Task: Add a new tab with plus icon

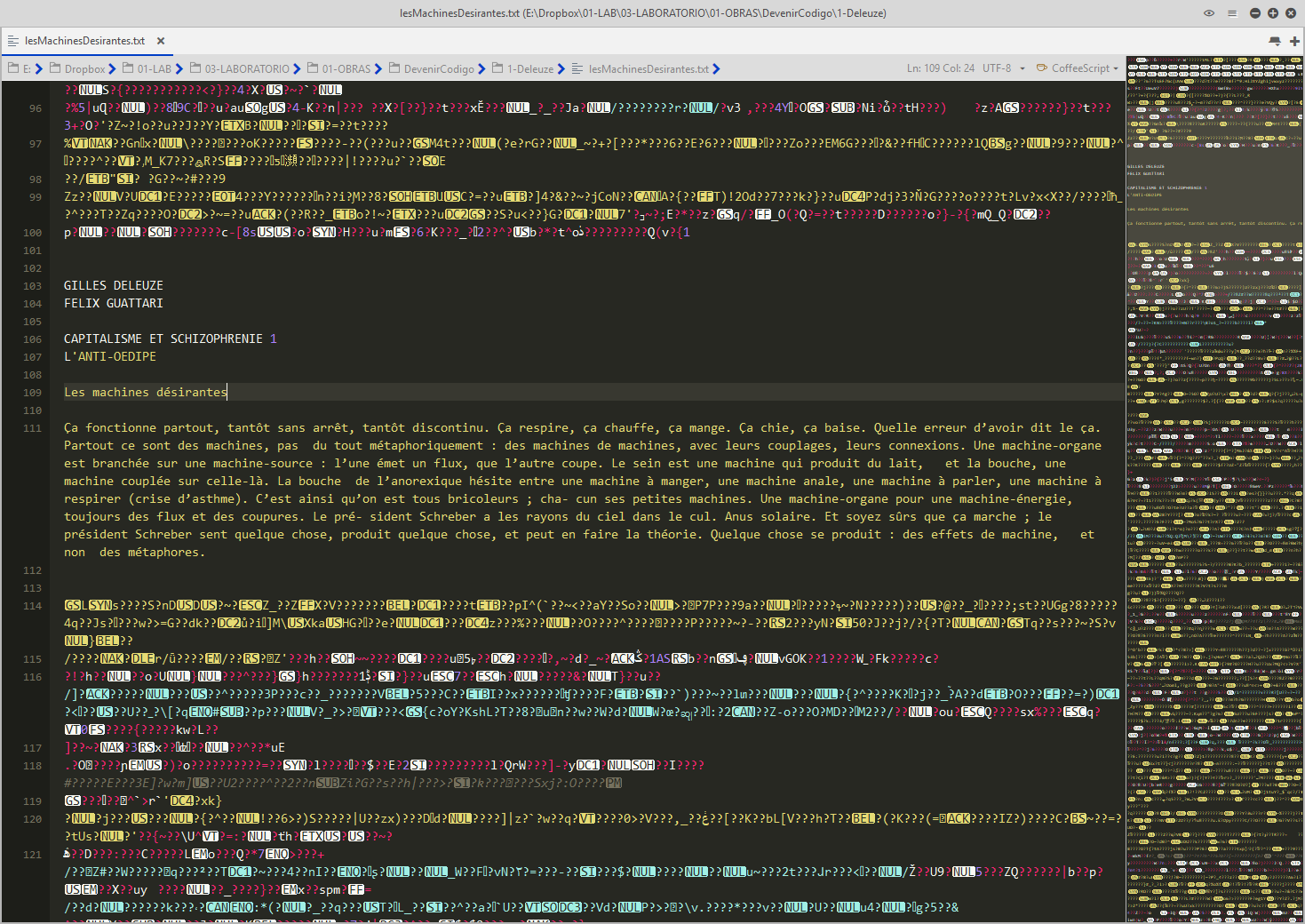Action: (x=1294, y=41)
